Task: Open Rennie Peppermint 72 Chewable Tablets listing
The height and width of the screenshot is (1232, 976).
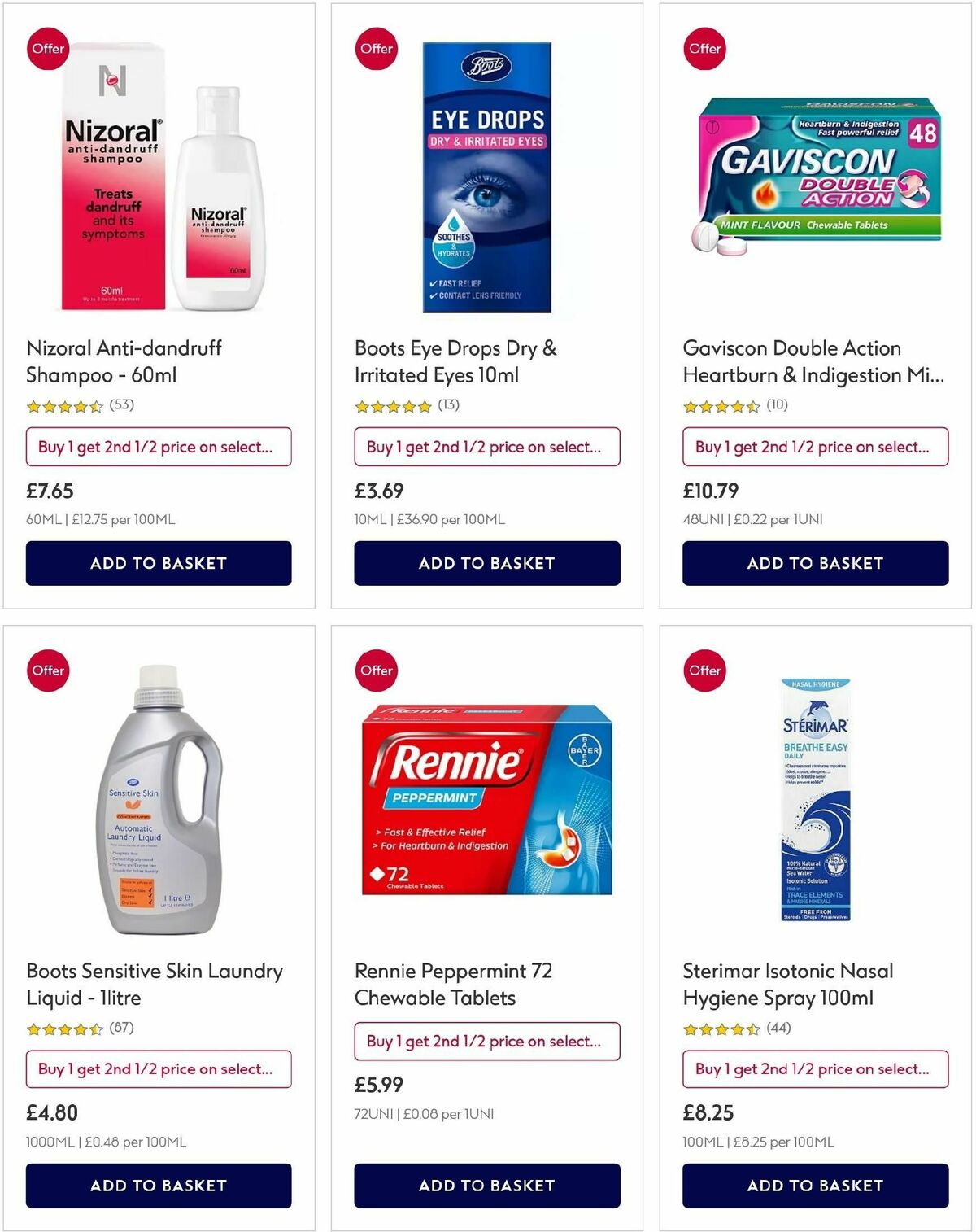Action: click(452, 985)
